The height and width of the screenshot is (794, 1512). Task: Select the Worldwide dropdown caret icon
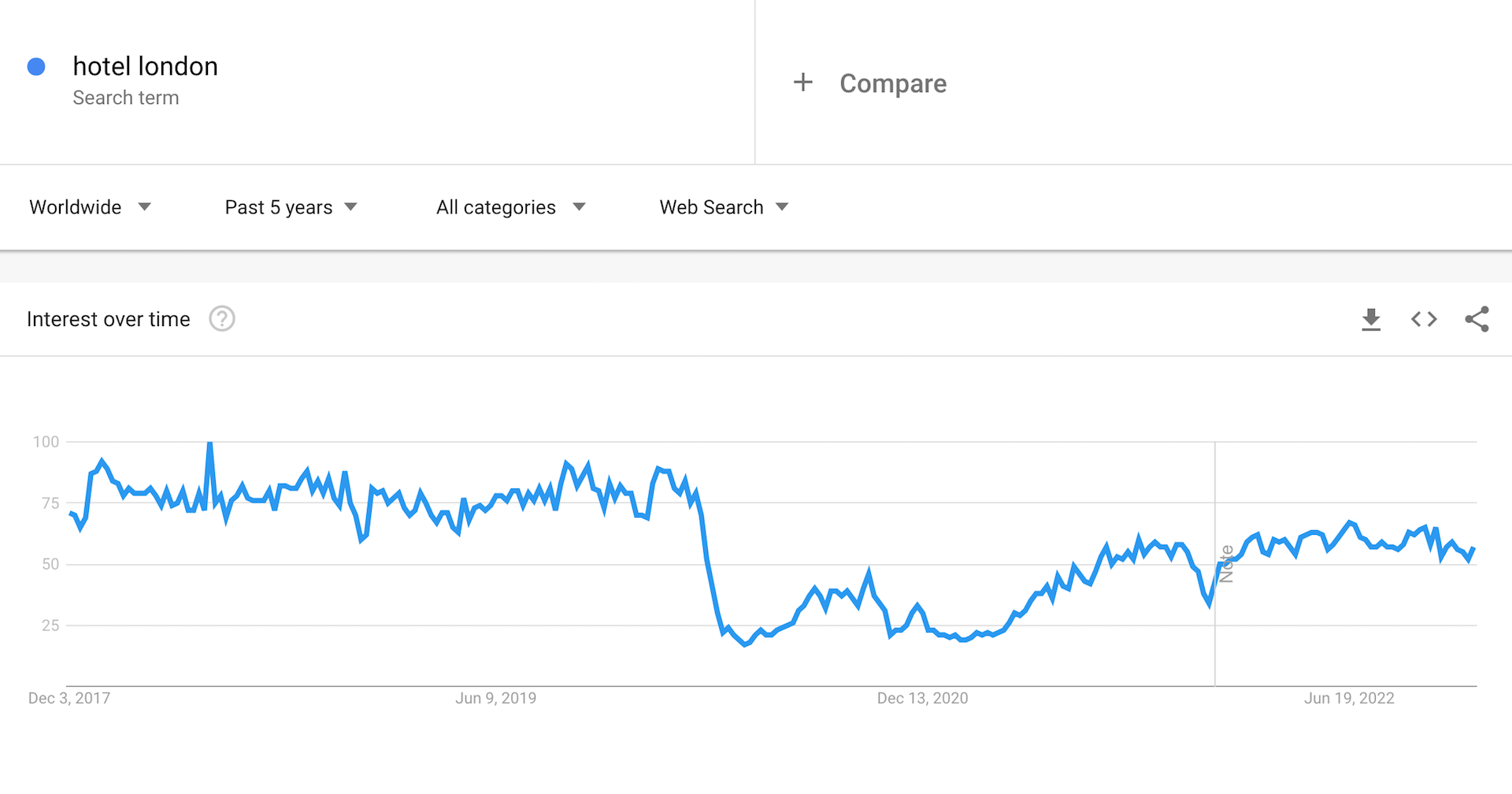pos(145,206)
